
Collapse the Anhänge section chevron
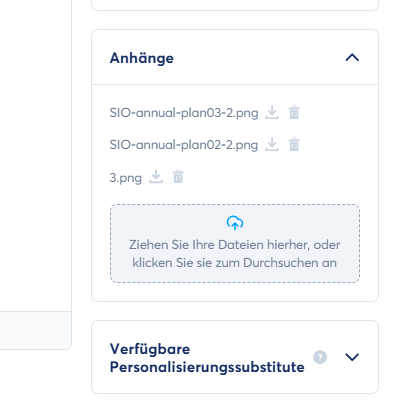point(352,58)
